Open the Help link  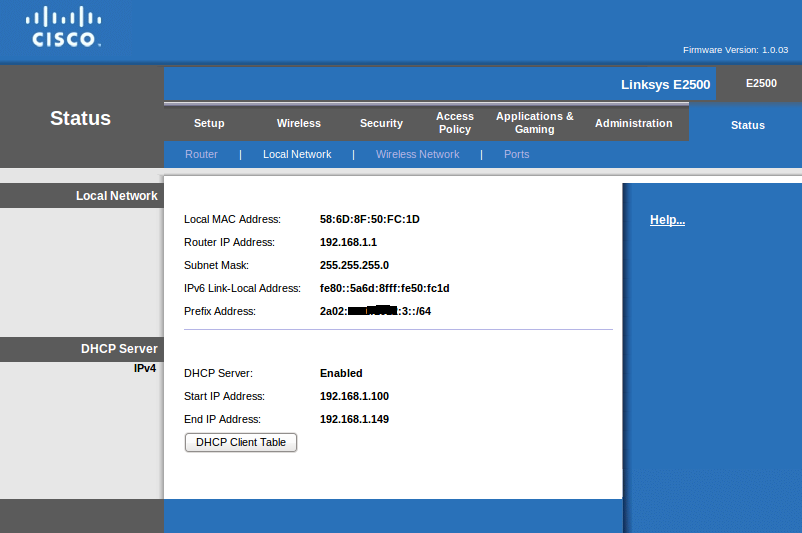pyautogui.click(x=667, y=220)
